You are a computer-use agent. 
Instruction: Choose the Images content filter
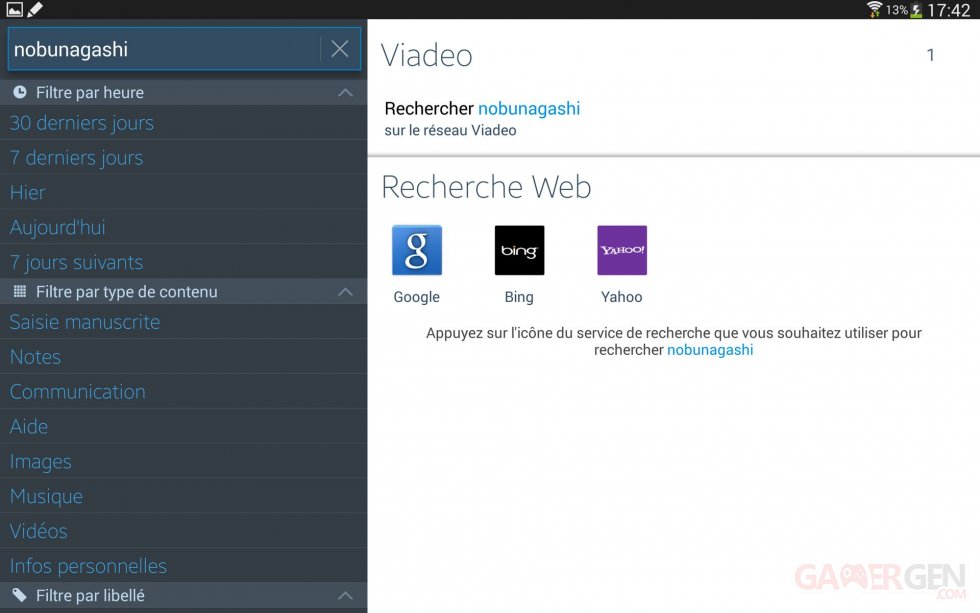[41, 462]
